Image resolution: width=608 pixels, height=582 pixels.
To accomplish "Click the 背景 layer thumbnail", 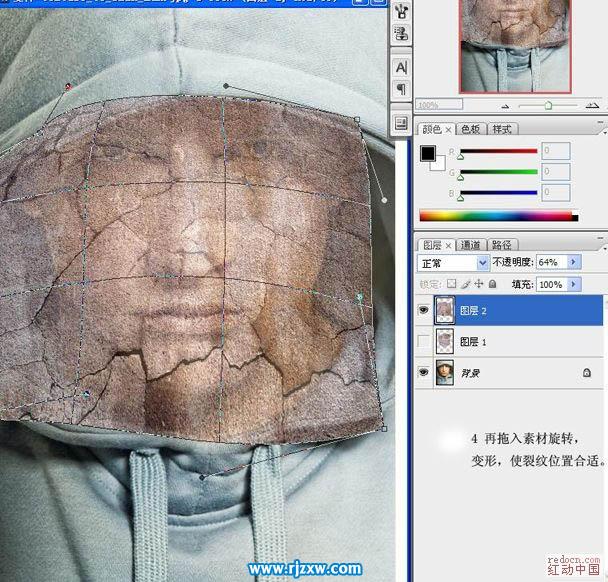I will pyautogui.click(x=444, y=372).
